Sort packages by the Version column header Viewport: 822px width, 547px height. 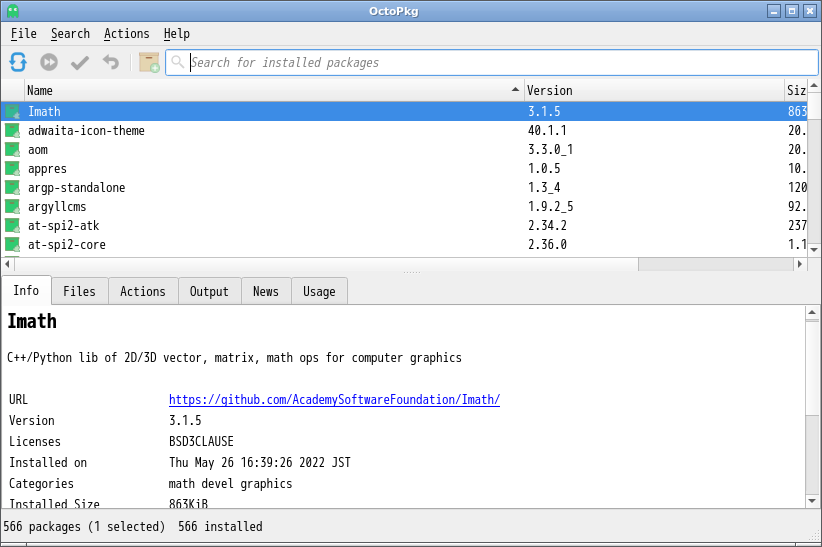(x=654, y=90)
